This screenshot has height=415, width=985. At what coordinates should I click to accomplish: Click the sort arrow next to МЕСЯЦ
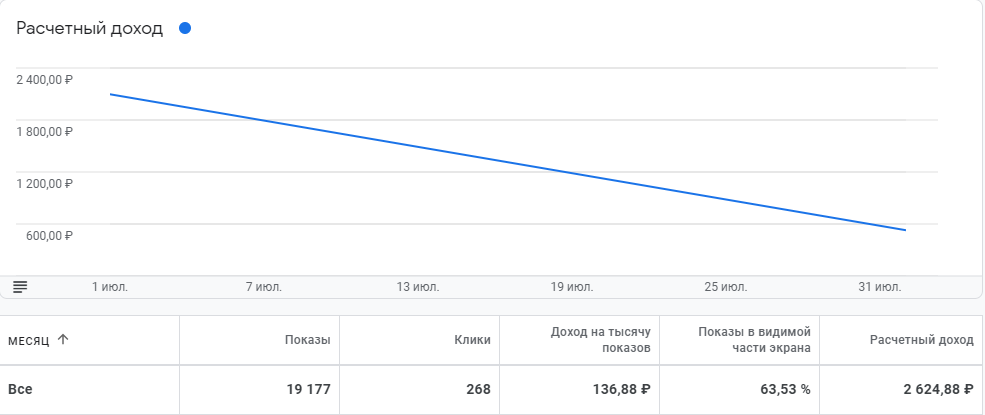pyautogui.click(x=63, y=340)
